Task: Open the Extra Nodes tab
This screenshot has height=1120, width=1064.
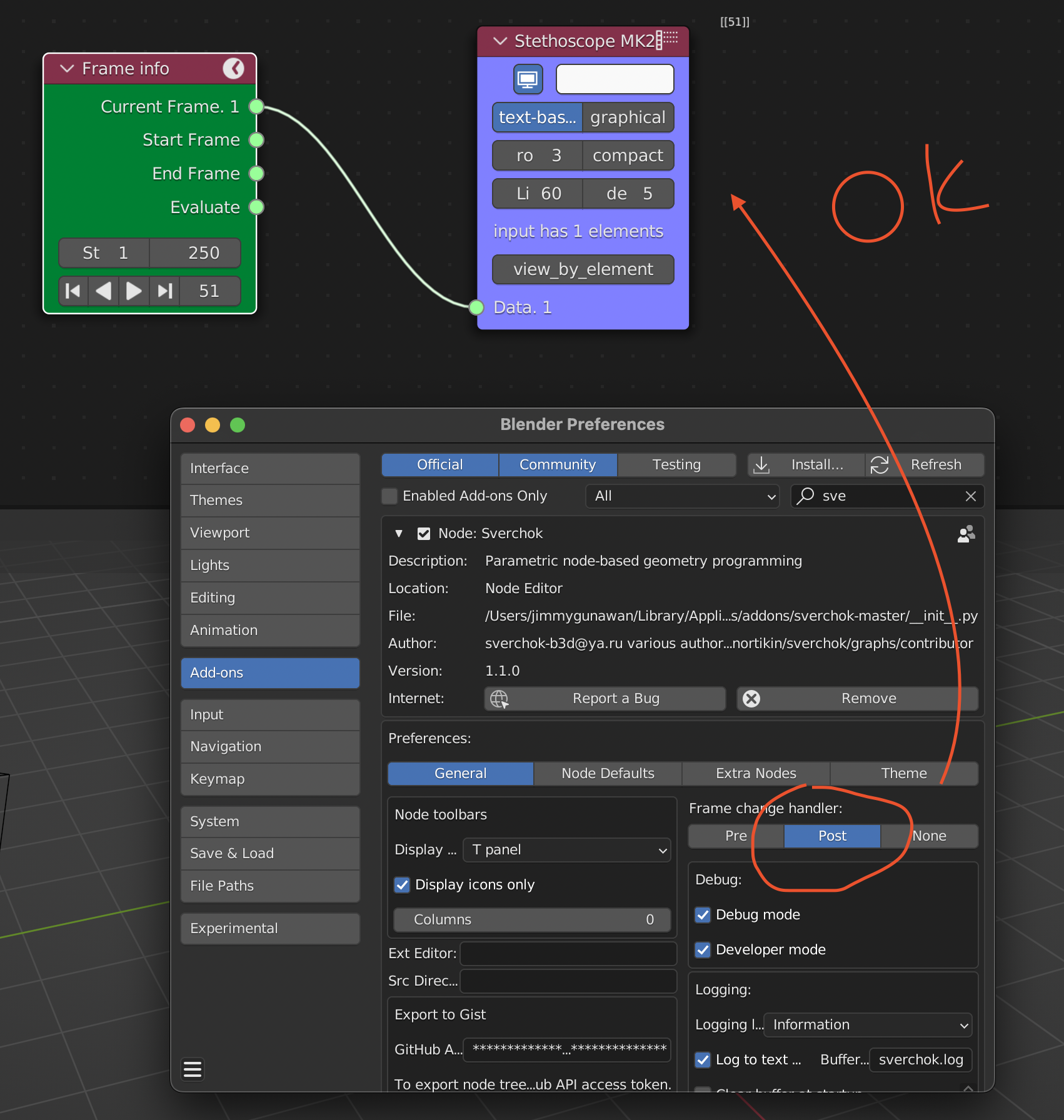Action: (x=756, y=774)
